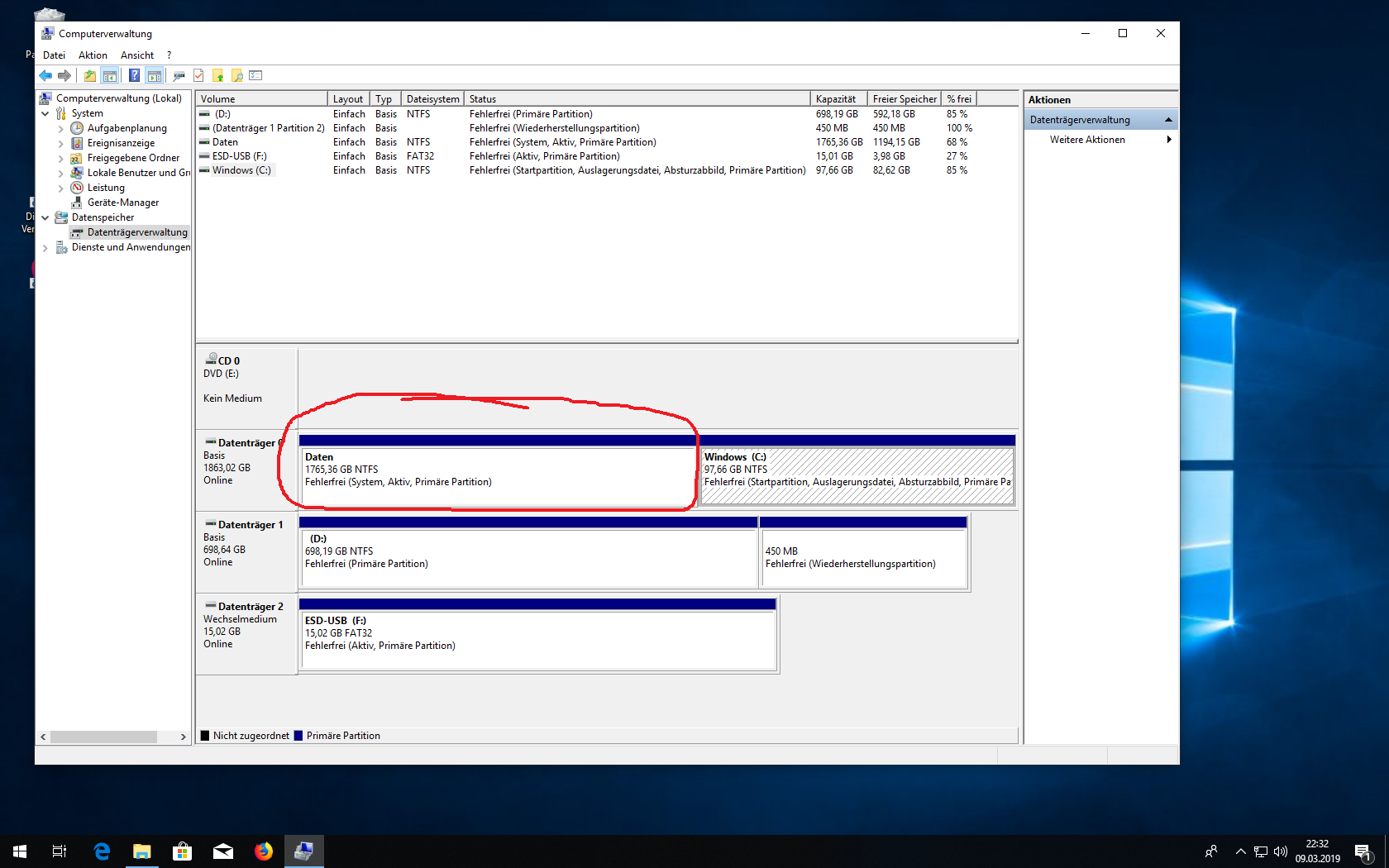Expand the Leistung node
This screenshot has width=1389, height=868.
coord(60,188)
